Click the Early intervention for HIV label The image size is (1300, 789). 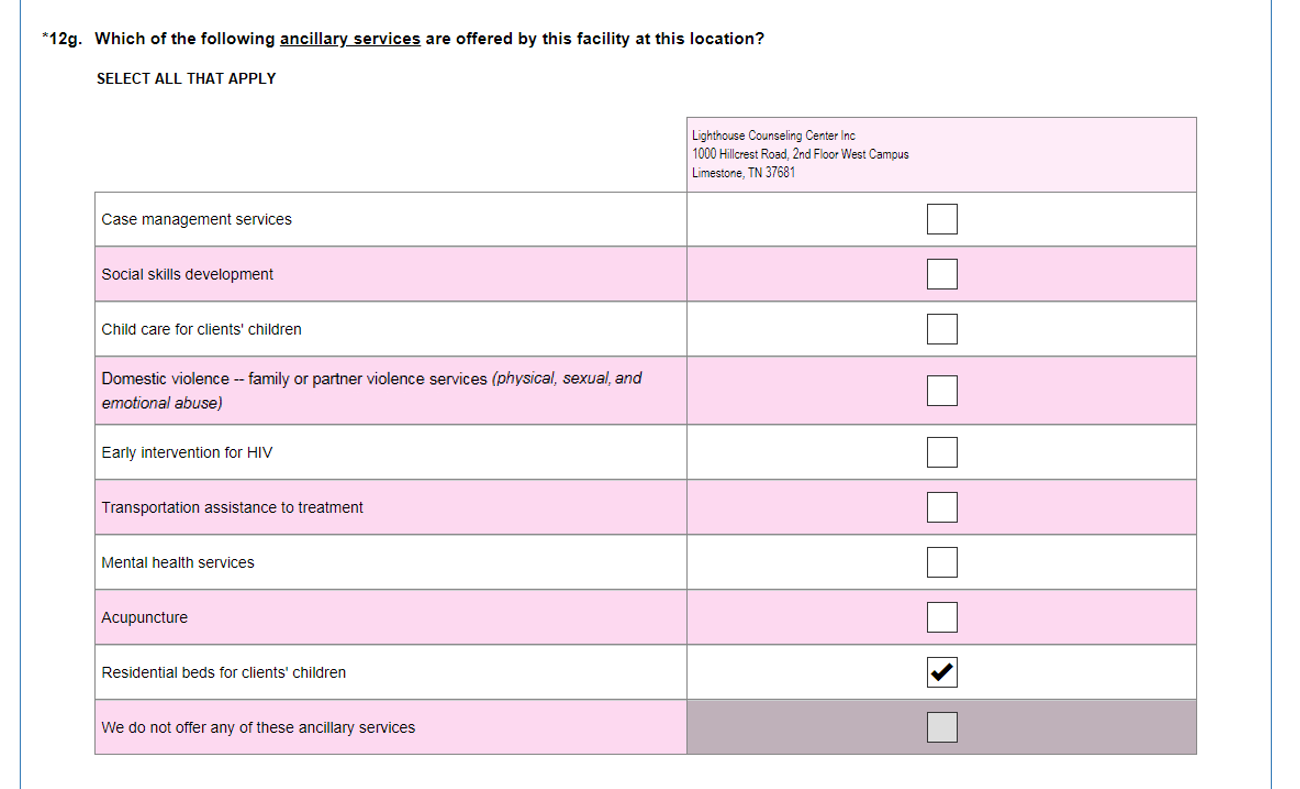tap(187, 453)
